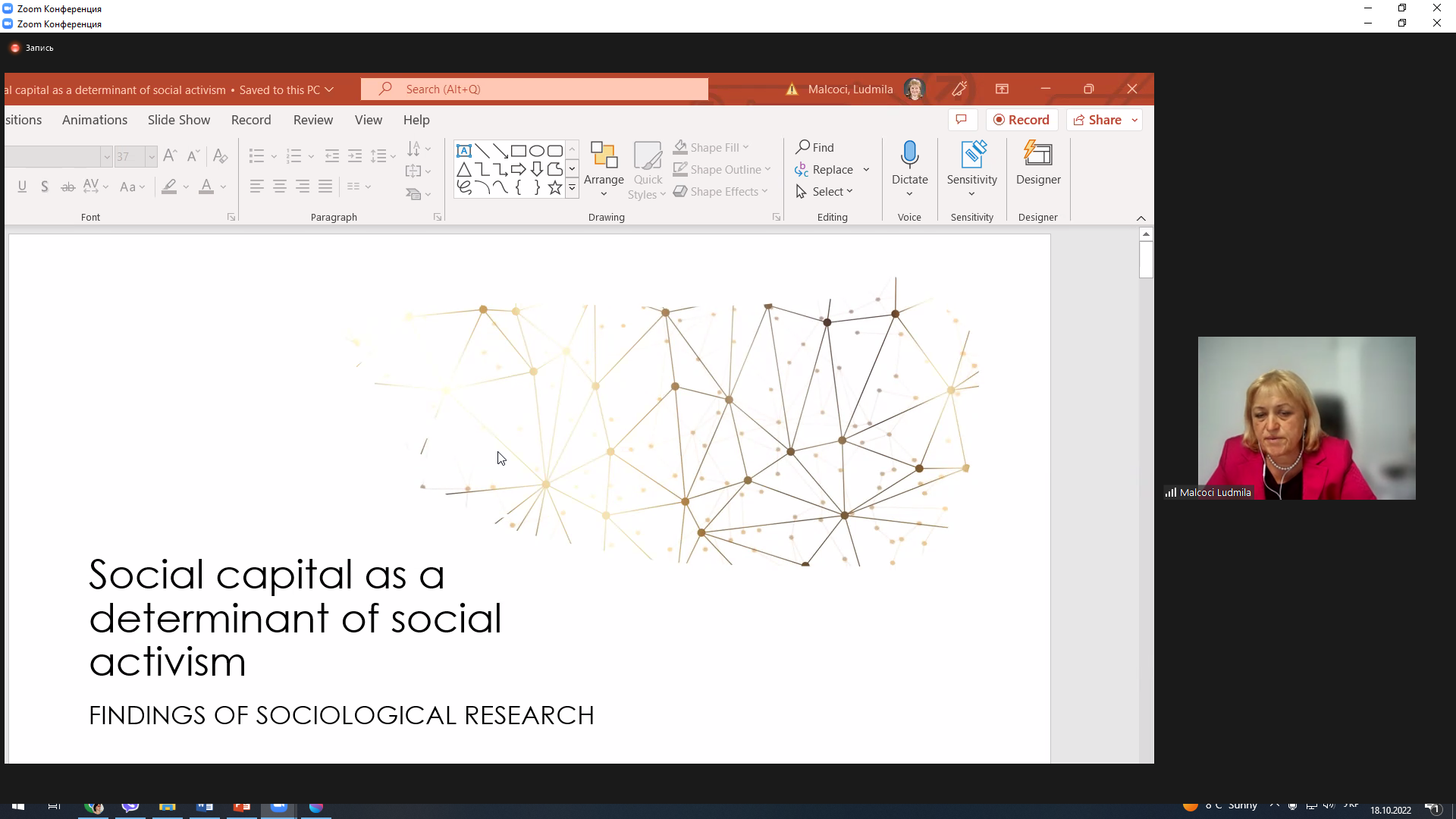Choose the five-point Star shape

point(555,187)
